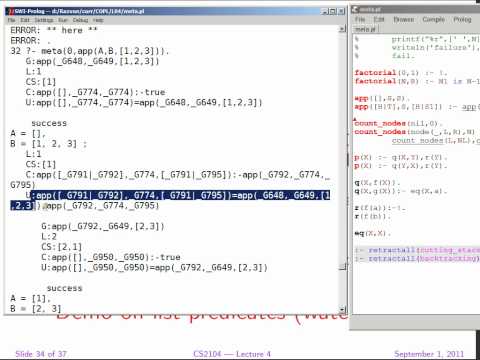Open File menu in SWI-Prolog window
480x360 pixels.
(12, 20)
